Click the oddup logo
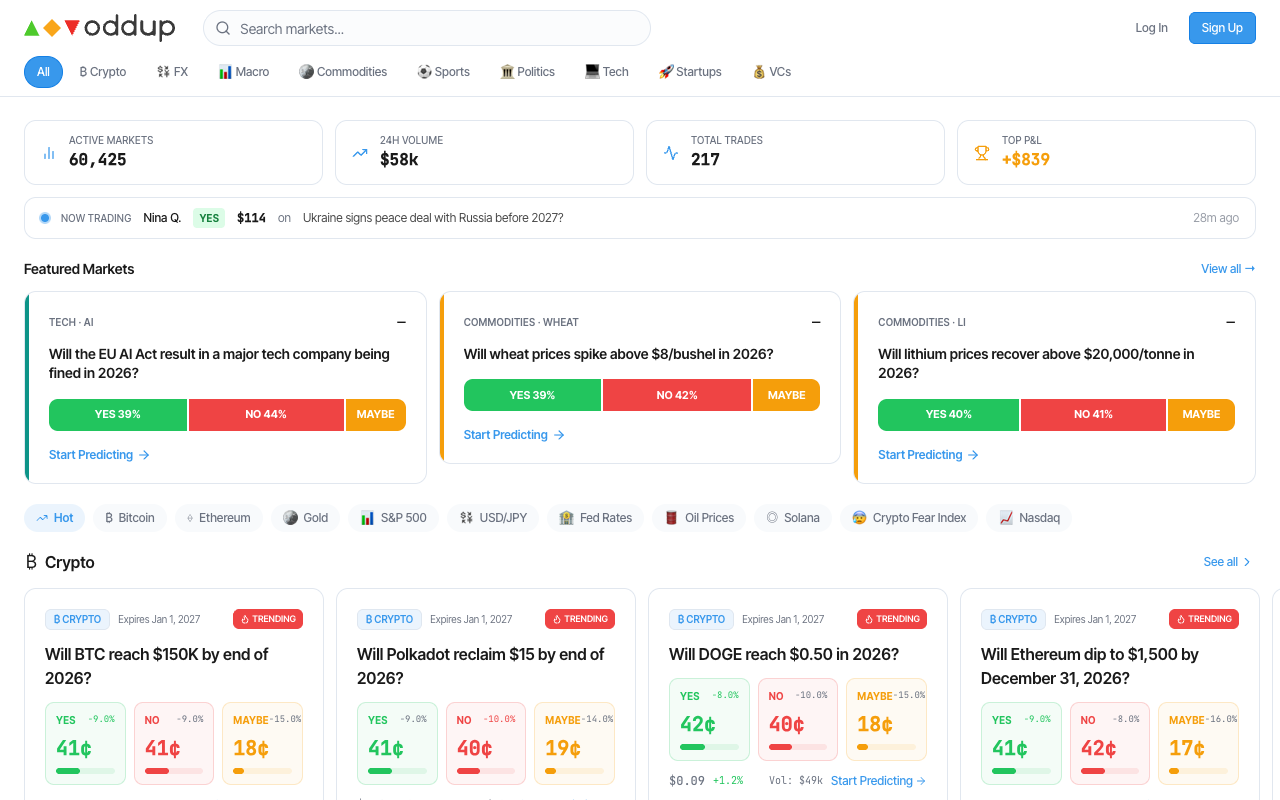 tap(100, 28)
